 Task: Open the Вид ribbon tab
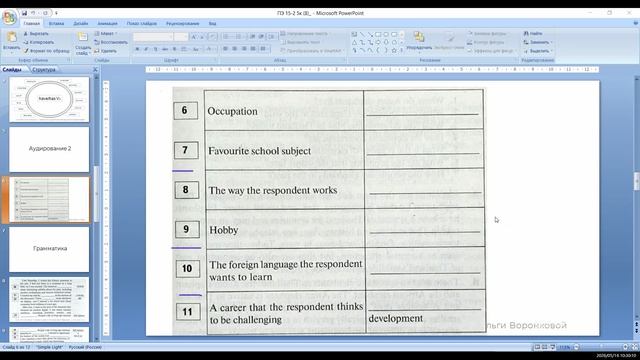tap(212, 24)
